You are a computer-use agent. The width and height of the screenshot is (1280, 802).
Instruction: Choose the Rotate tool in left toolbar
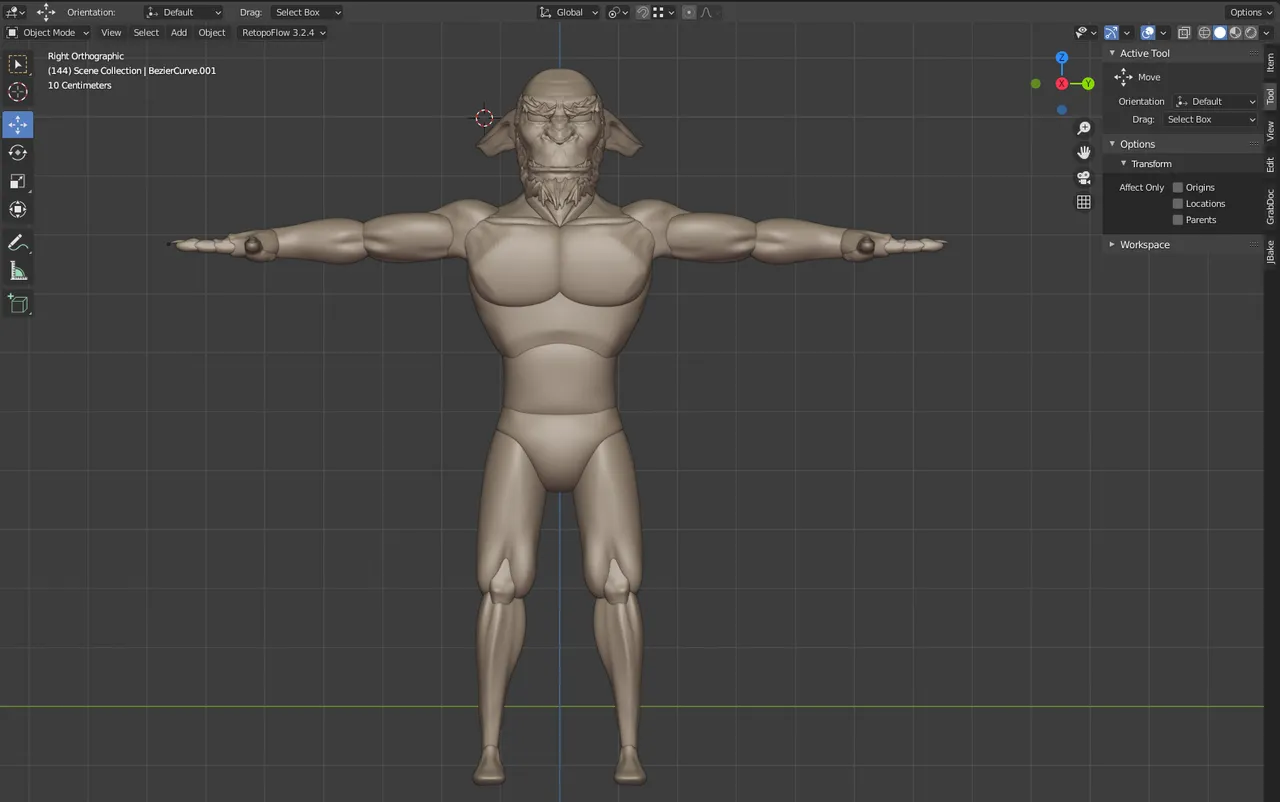pyautogui.click(x=18, y=153)
